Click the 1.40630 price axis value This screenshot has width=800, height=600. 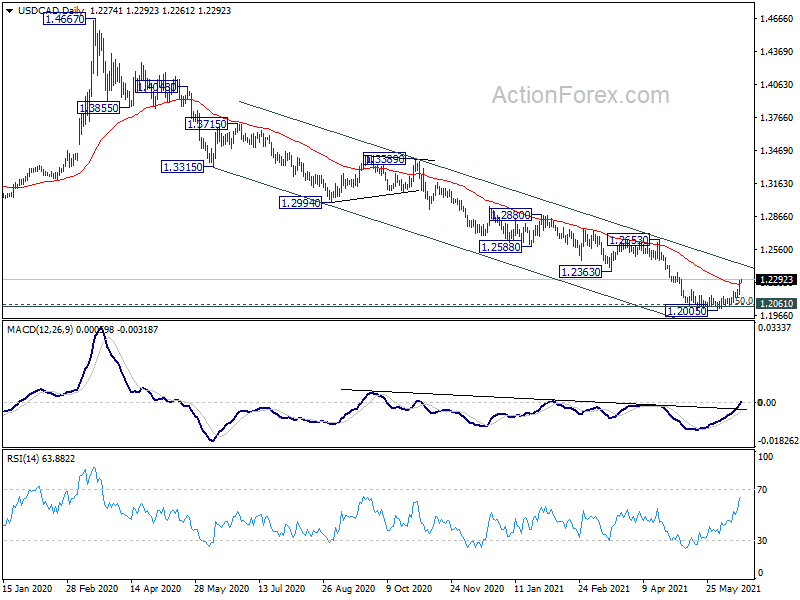(777, 85)
